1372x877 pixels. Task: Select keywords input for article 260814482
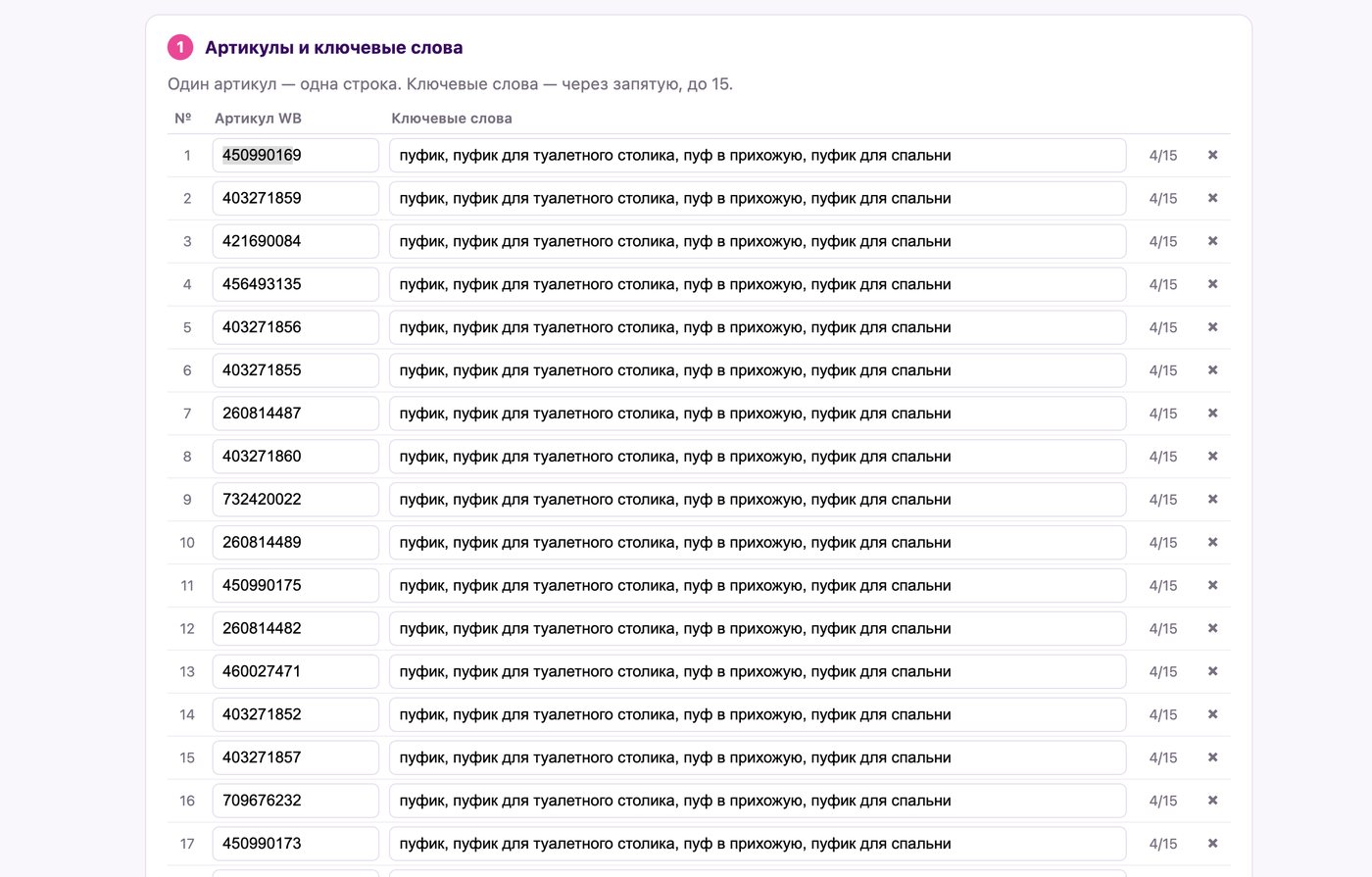click(x=758, y=629)
